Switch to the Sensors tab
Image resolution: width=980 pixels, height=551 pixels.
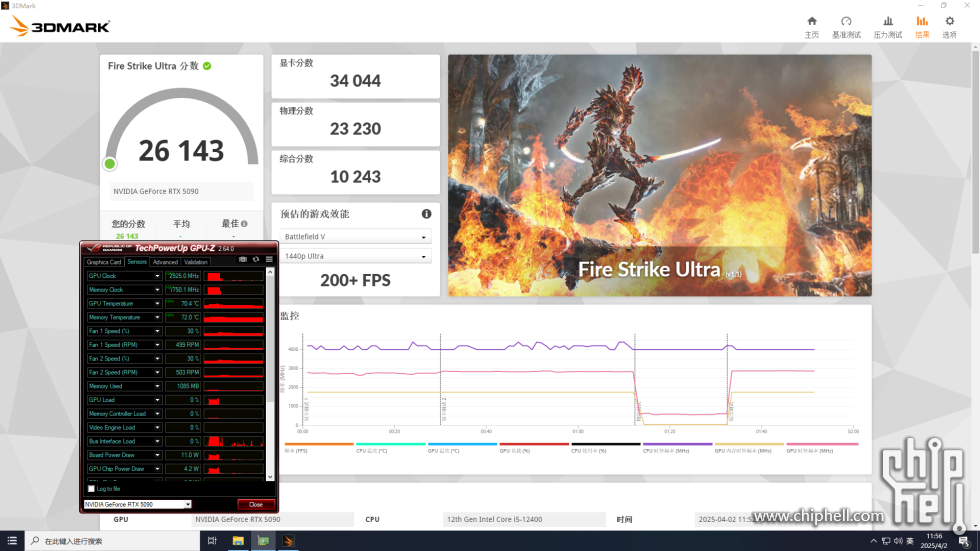click(x=137, y=262)
